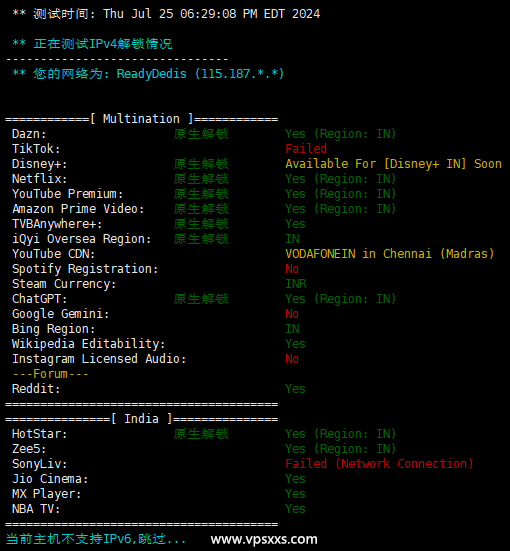Click the Instagram Licensed Audio label
The height and width of the screenshot is (551, 510).
99,359
